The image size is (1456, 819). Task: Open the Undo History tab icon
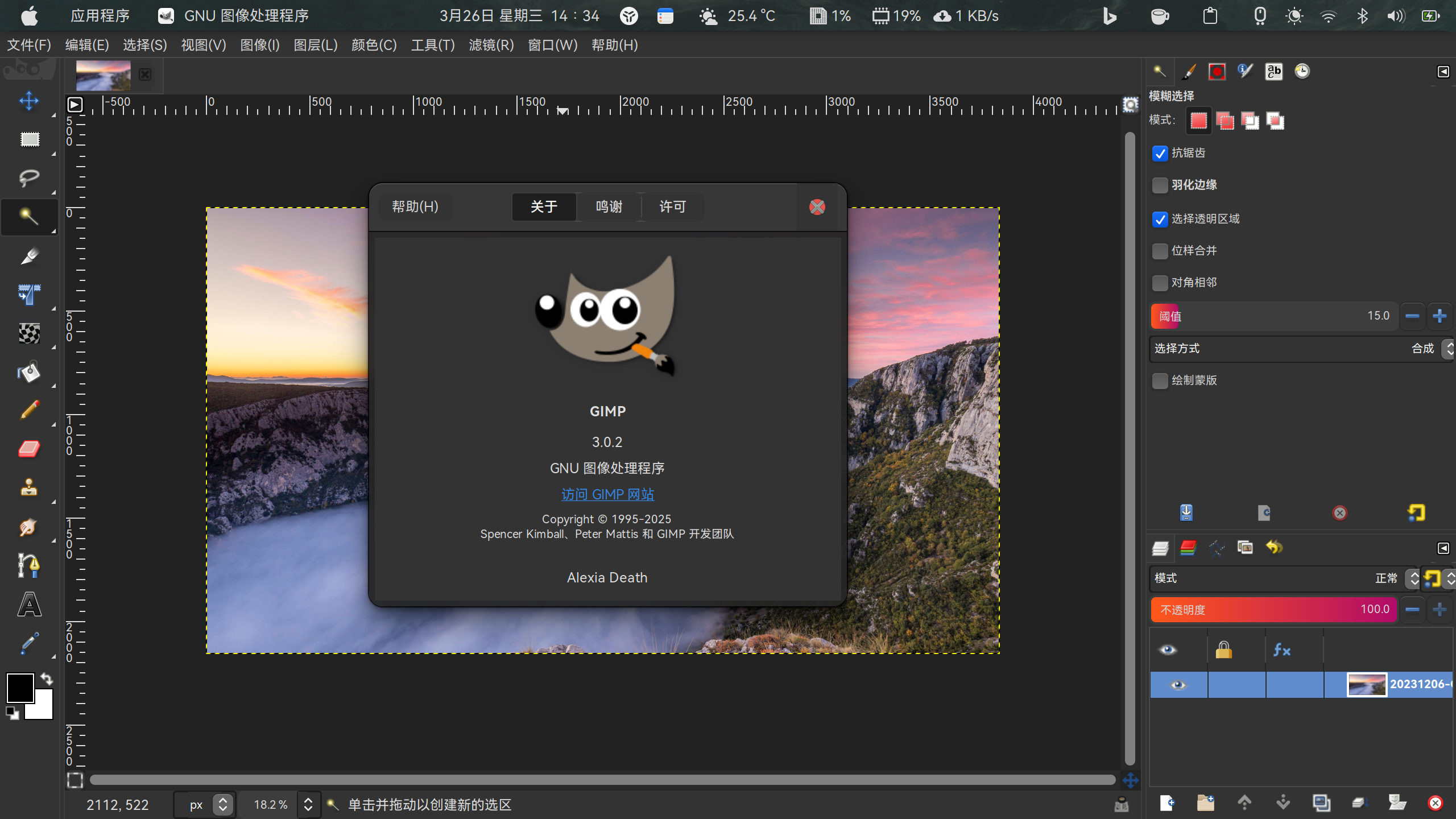(x=1274, y=548)
